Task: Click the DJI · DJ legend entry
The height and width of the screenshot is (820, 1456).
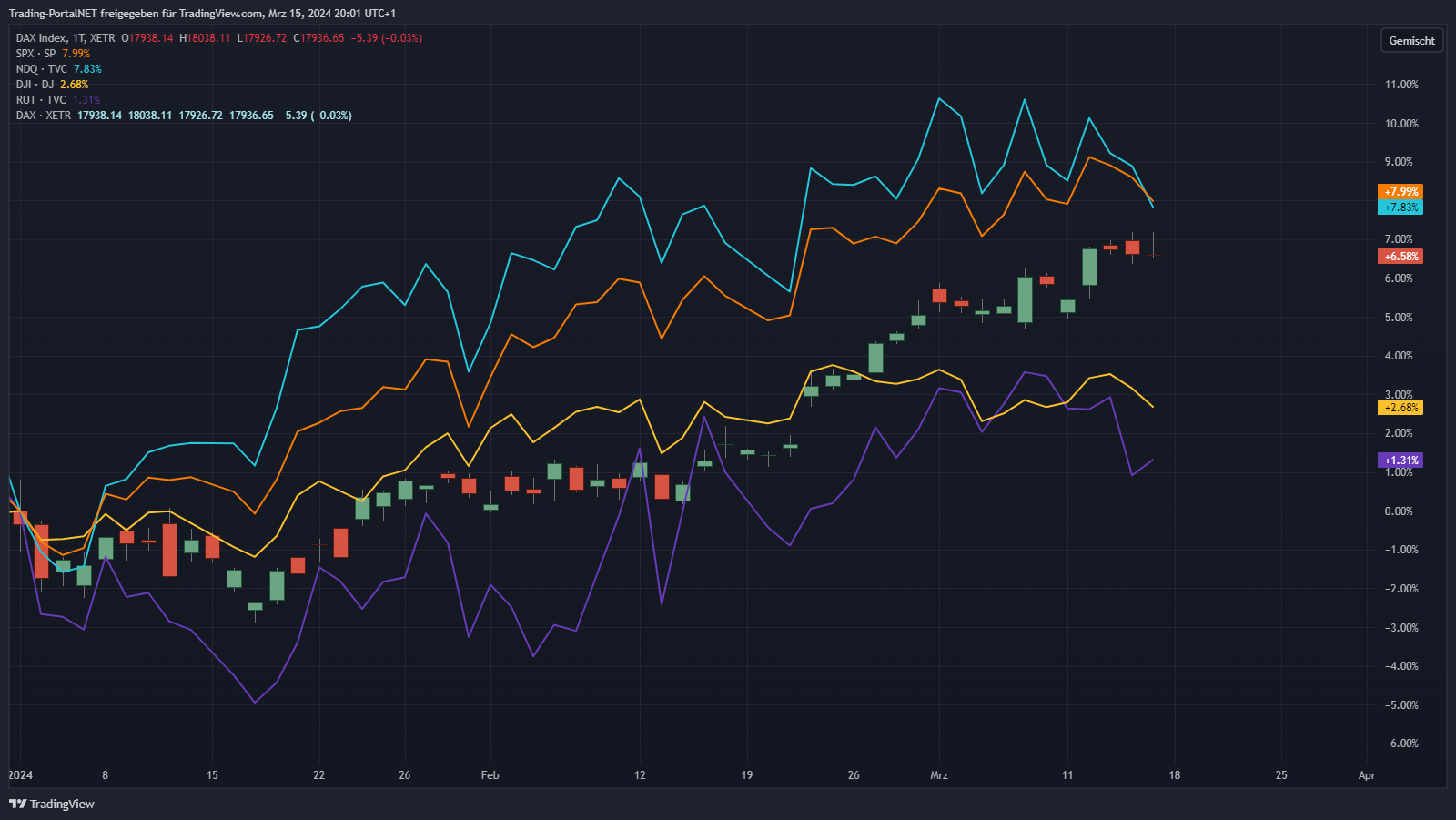Action: 35,85
